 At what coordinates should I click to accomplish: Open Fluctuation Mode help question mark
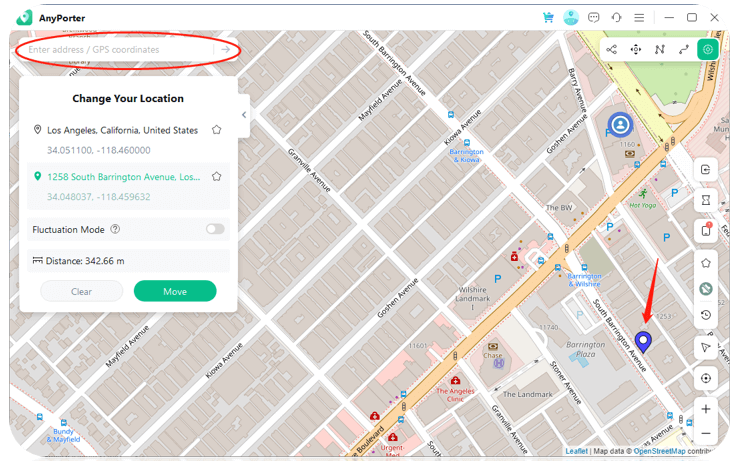point(115,229)
